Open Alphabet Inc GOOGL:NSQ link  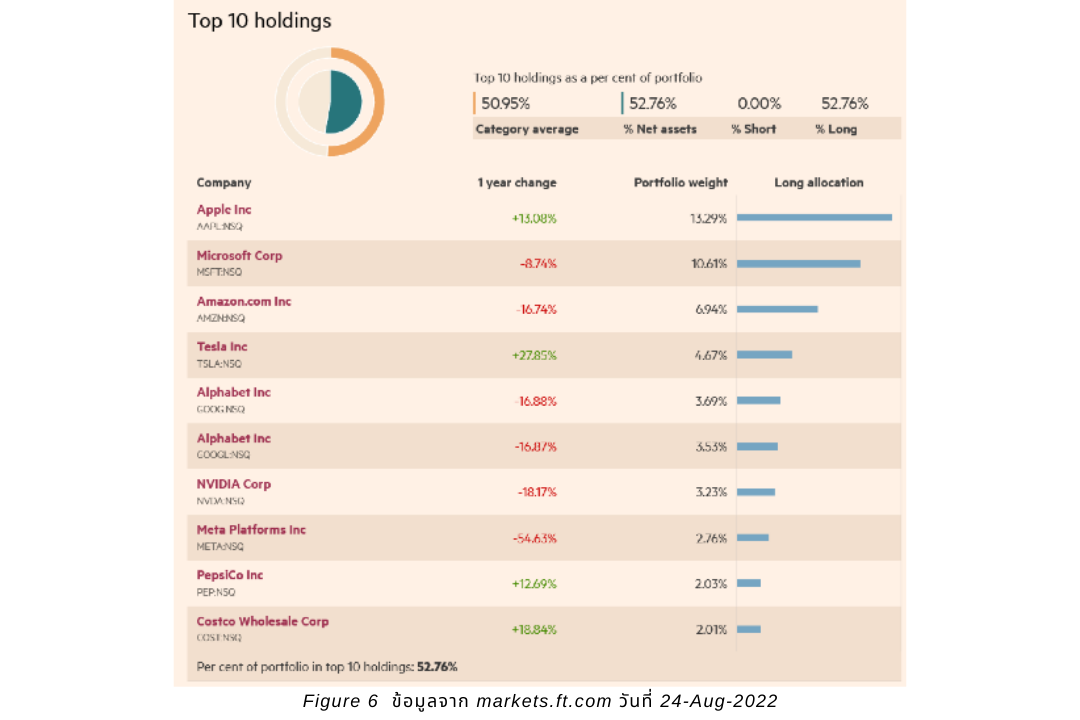[233, 438]
